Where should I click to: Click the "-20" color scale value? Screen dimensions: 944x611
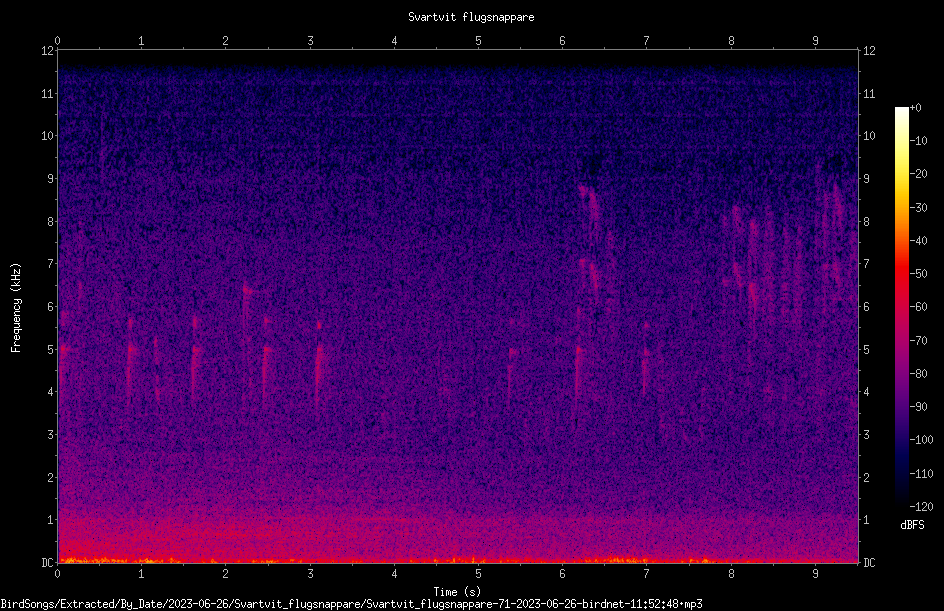(x=918, y=174)
